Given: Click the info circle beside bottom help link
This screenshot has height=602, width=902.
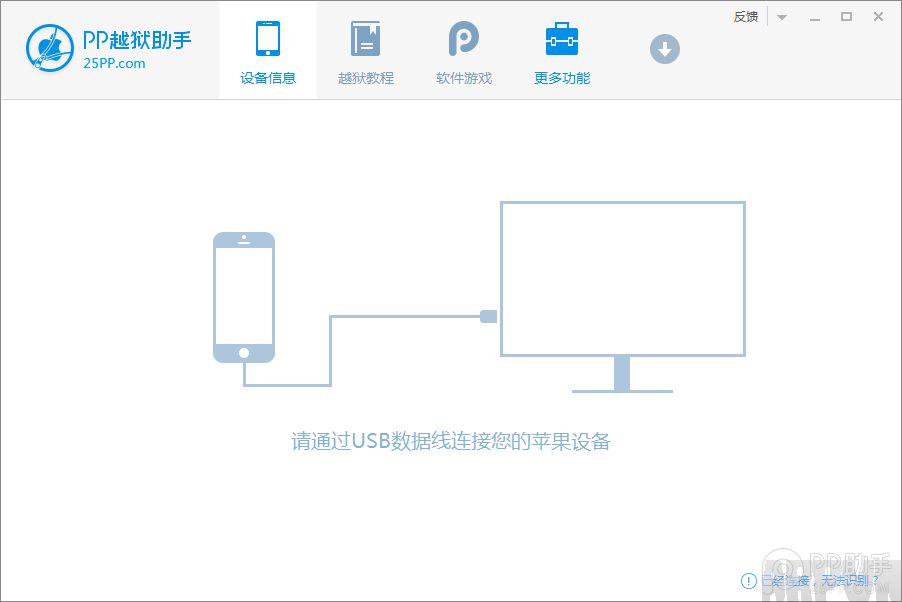Looking at the screenshot, I should tap(749, 581).
